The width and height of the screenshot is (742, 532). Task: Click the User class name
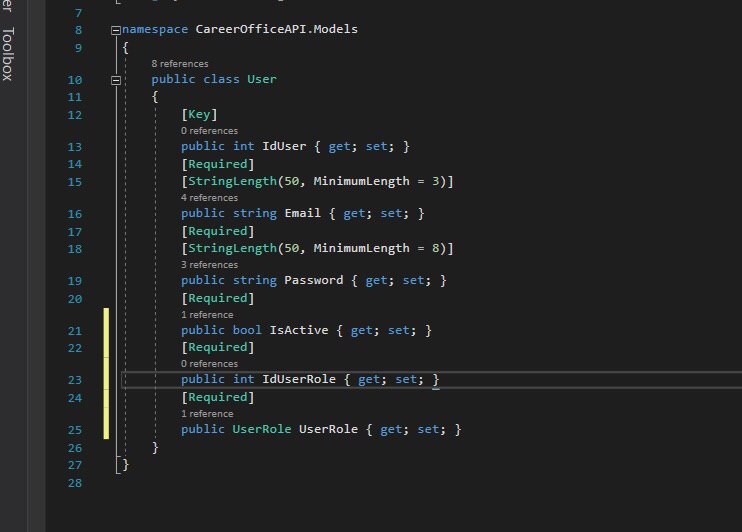(x=262, y=80)
